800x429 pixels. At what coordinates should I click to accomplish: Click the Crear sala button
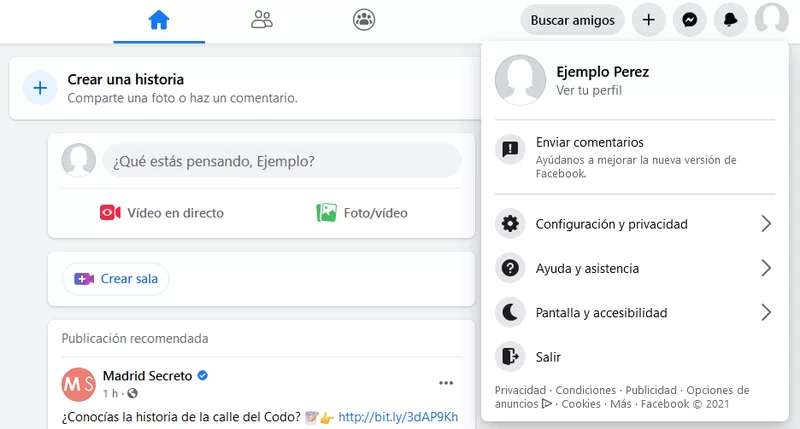click(x=116, y=279)
